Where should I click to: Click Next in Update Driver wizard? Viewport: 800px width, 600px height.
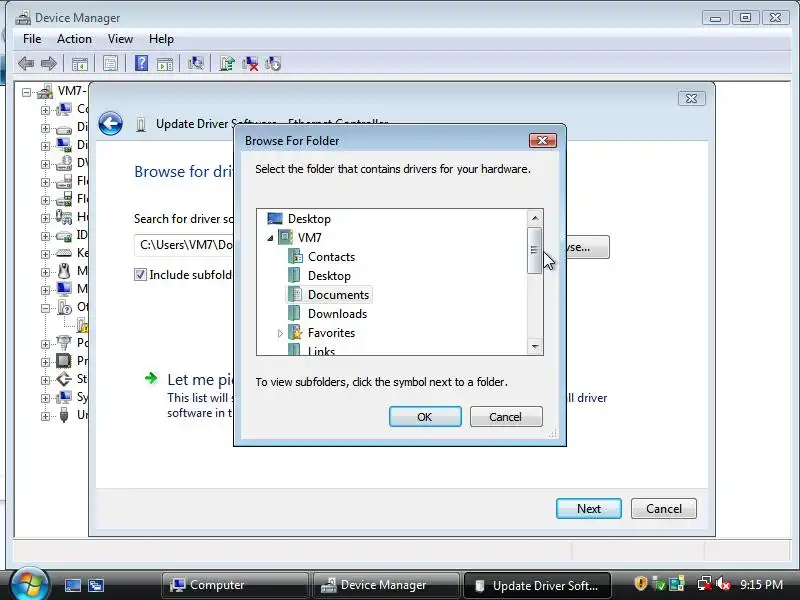(x=589, y=508)
